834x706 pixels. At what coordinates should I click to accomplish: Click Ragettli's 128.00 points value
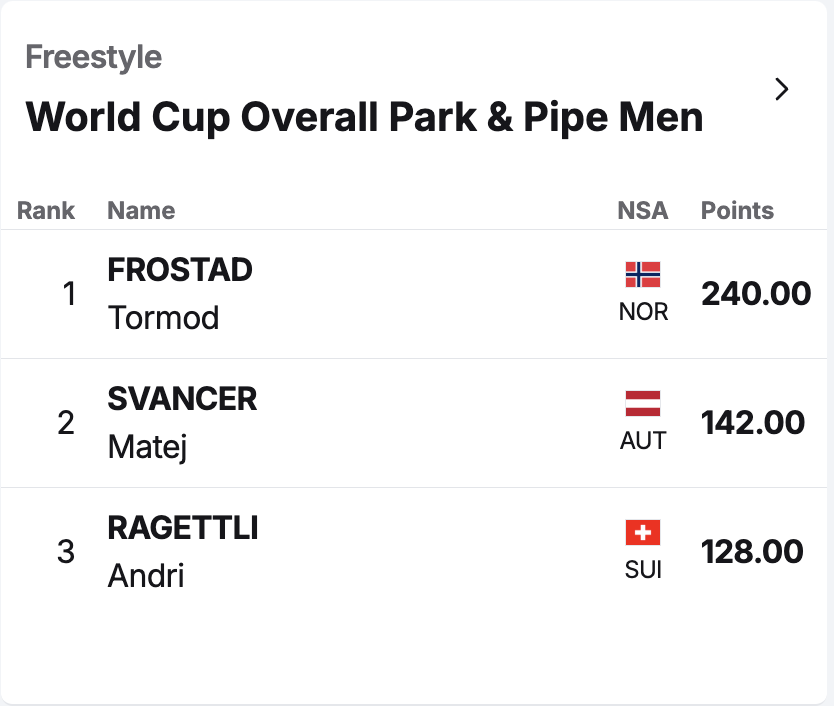(752, 552)
